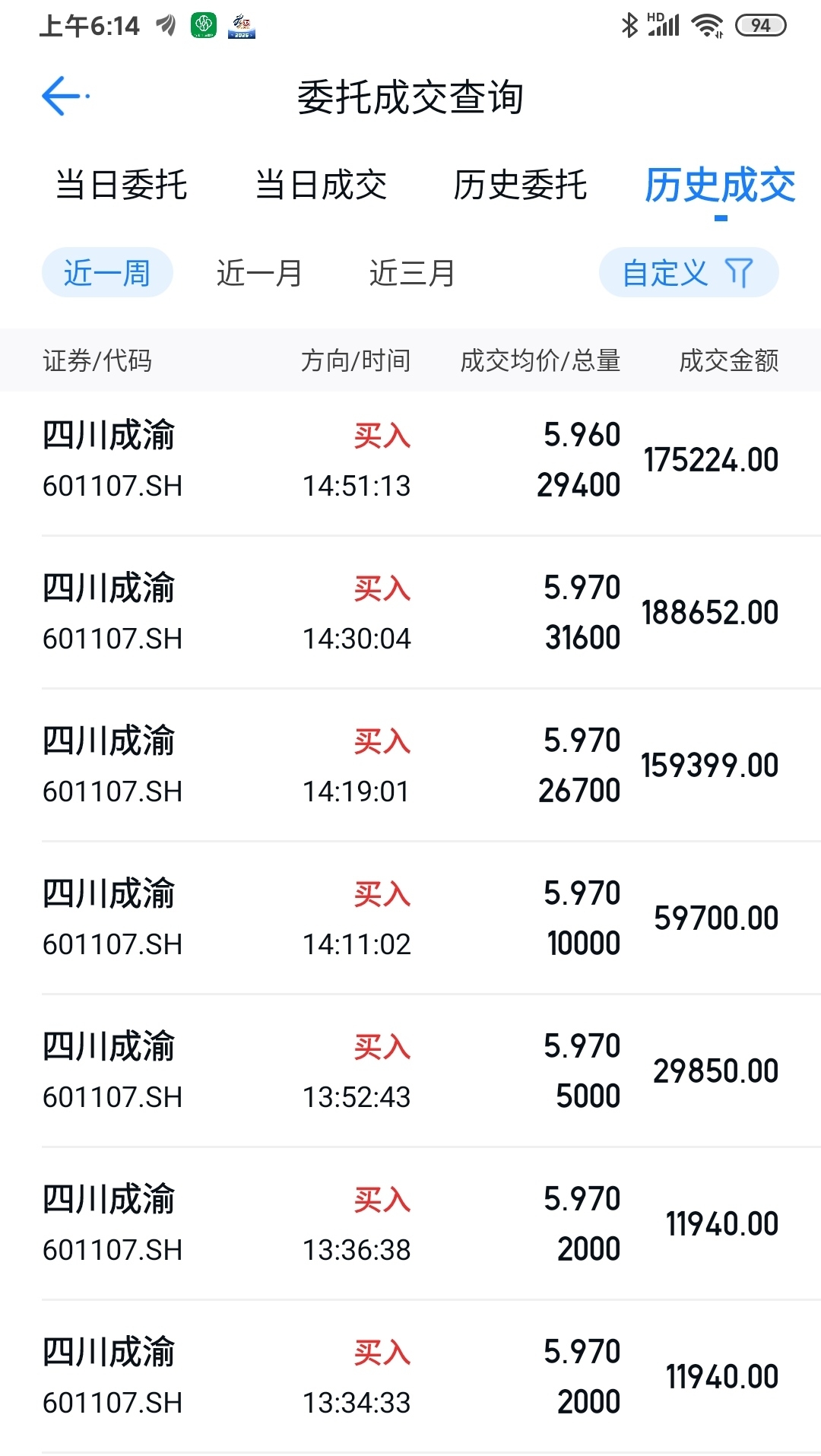Open the 历史委托 tab
Image resolution: width=821 pixels, height=1456 pixels.
[520, 185]
